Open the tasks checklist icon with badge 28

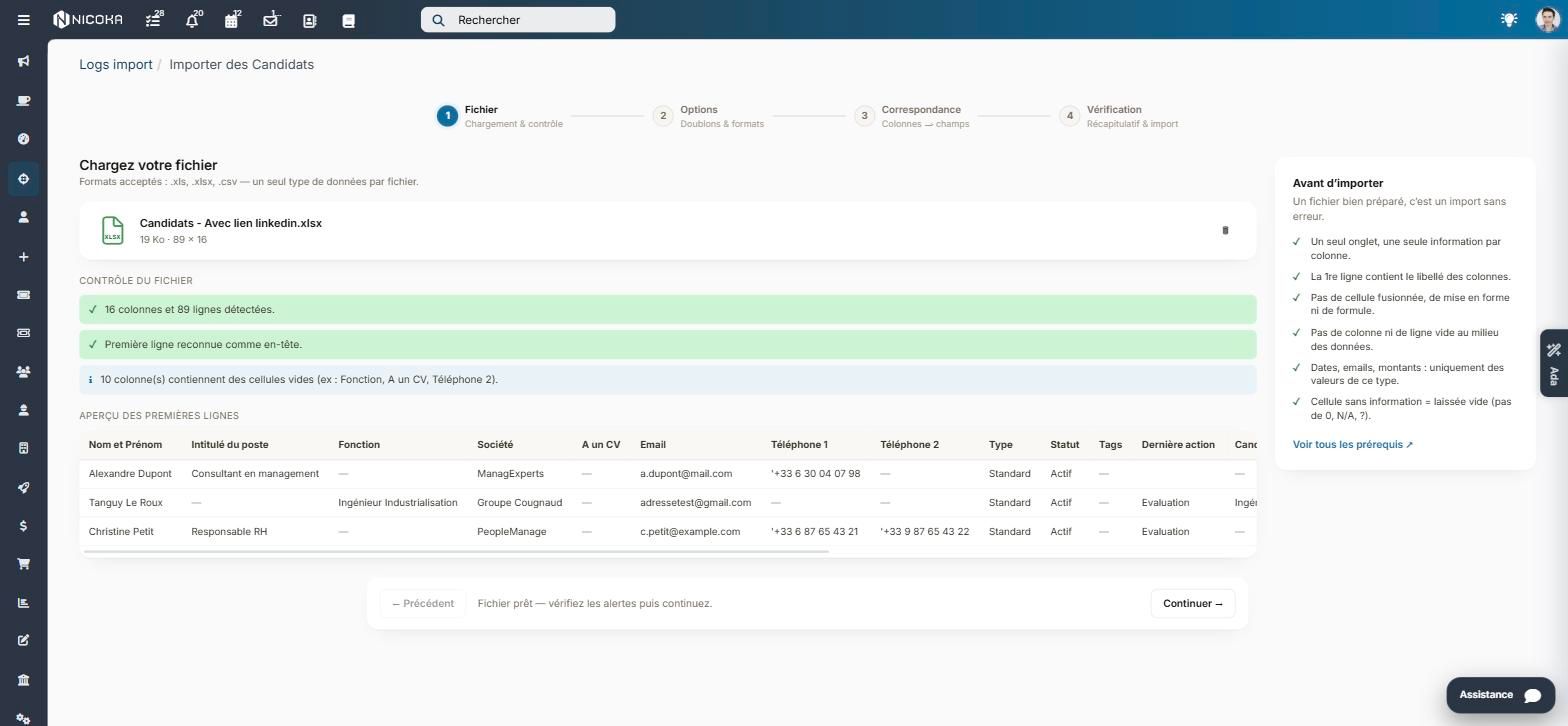point(153,20)
